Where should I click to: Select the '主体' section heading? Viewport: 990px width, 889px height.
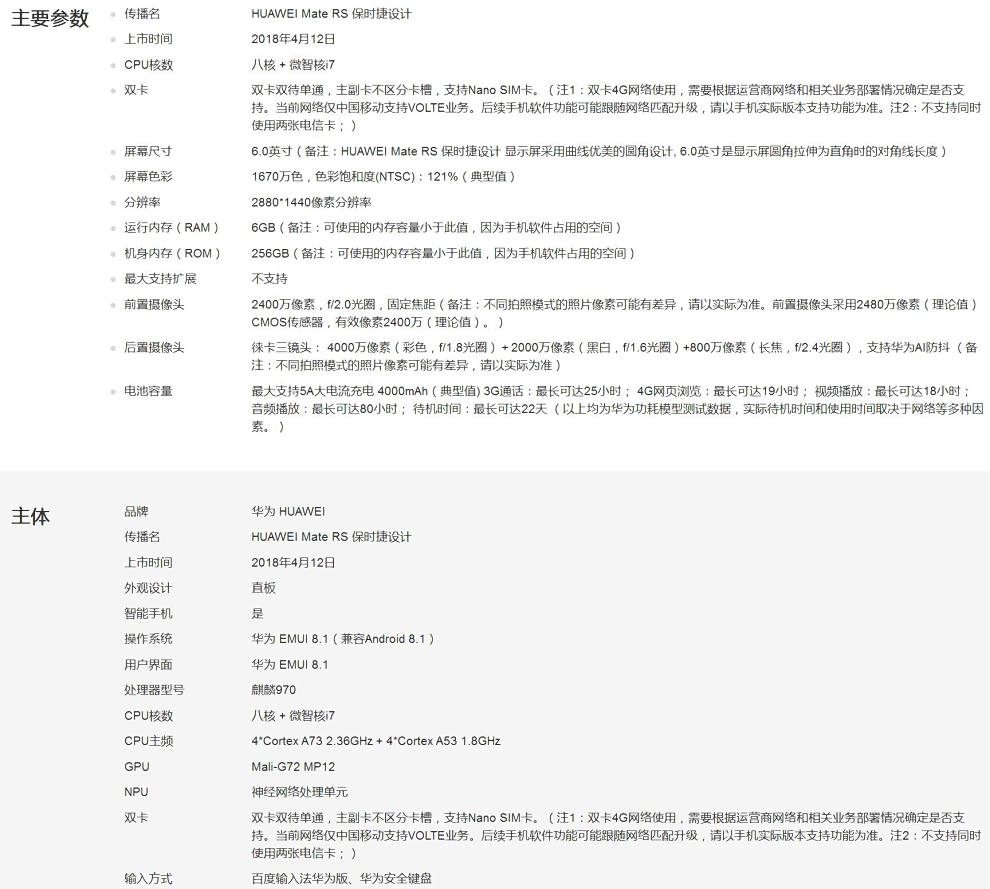coord(30,516)
